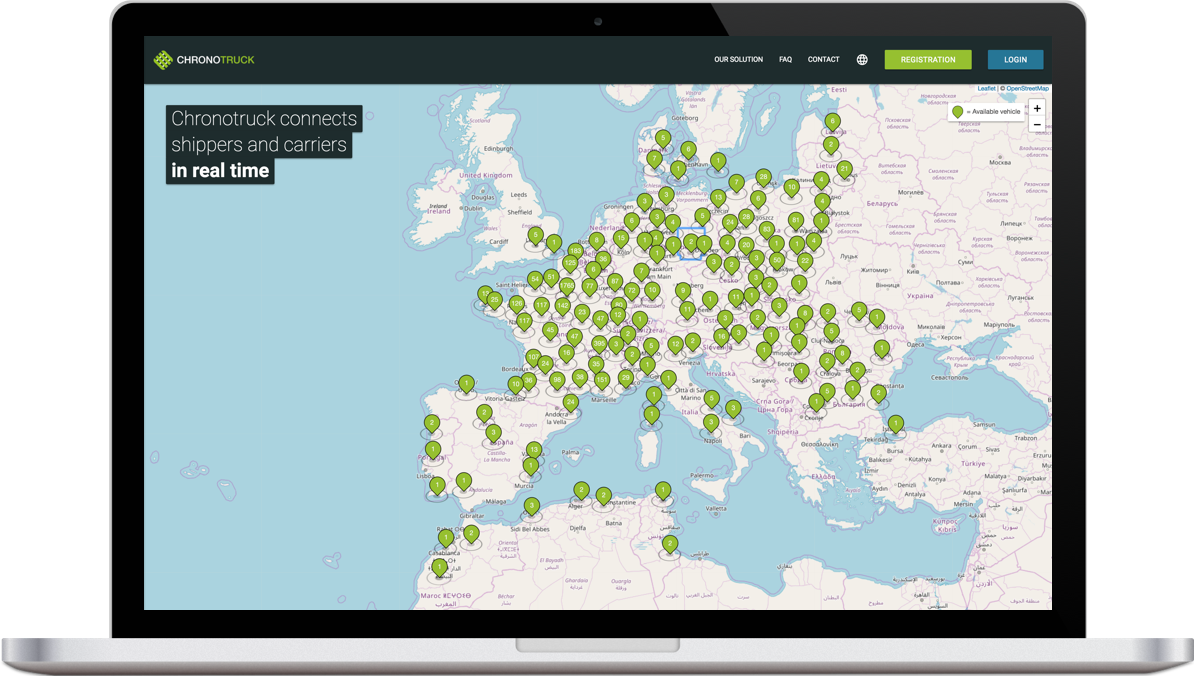Image resolution: width=1194 pixels, height=676 pixels.
Task: Click the 'in real time' headline text
Action: coord(220,171)
